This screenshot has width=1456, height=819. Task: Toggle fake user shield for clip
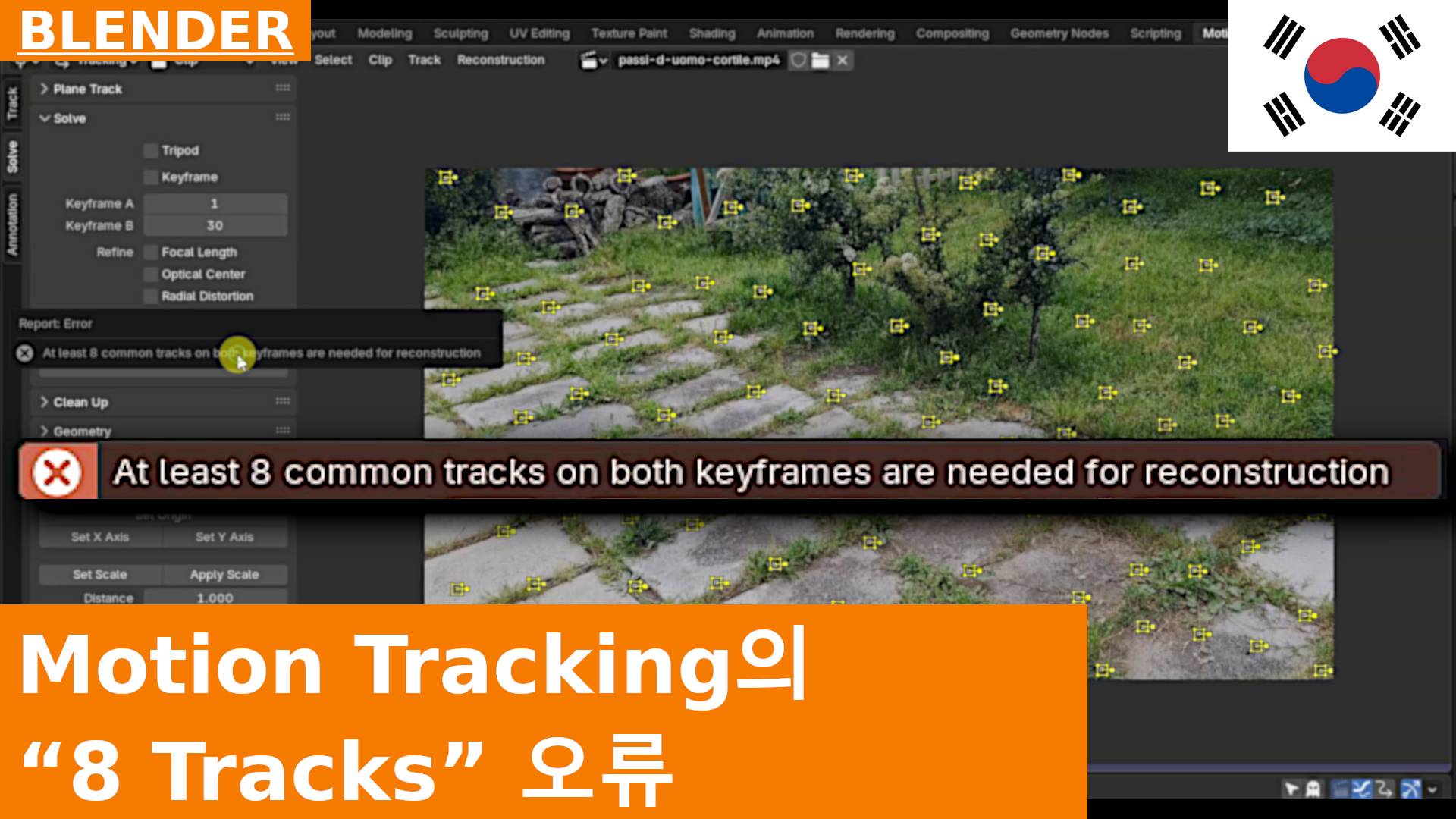pyautogui.click(x=798, y=61)
